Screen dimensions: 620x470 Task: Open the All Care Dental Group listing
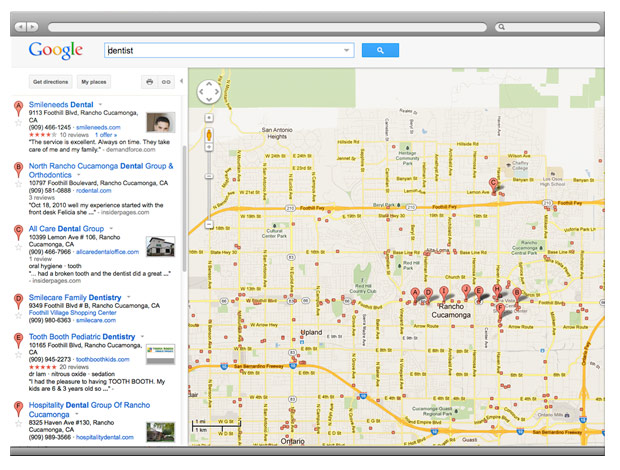65,229
